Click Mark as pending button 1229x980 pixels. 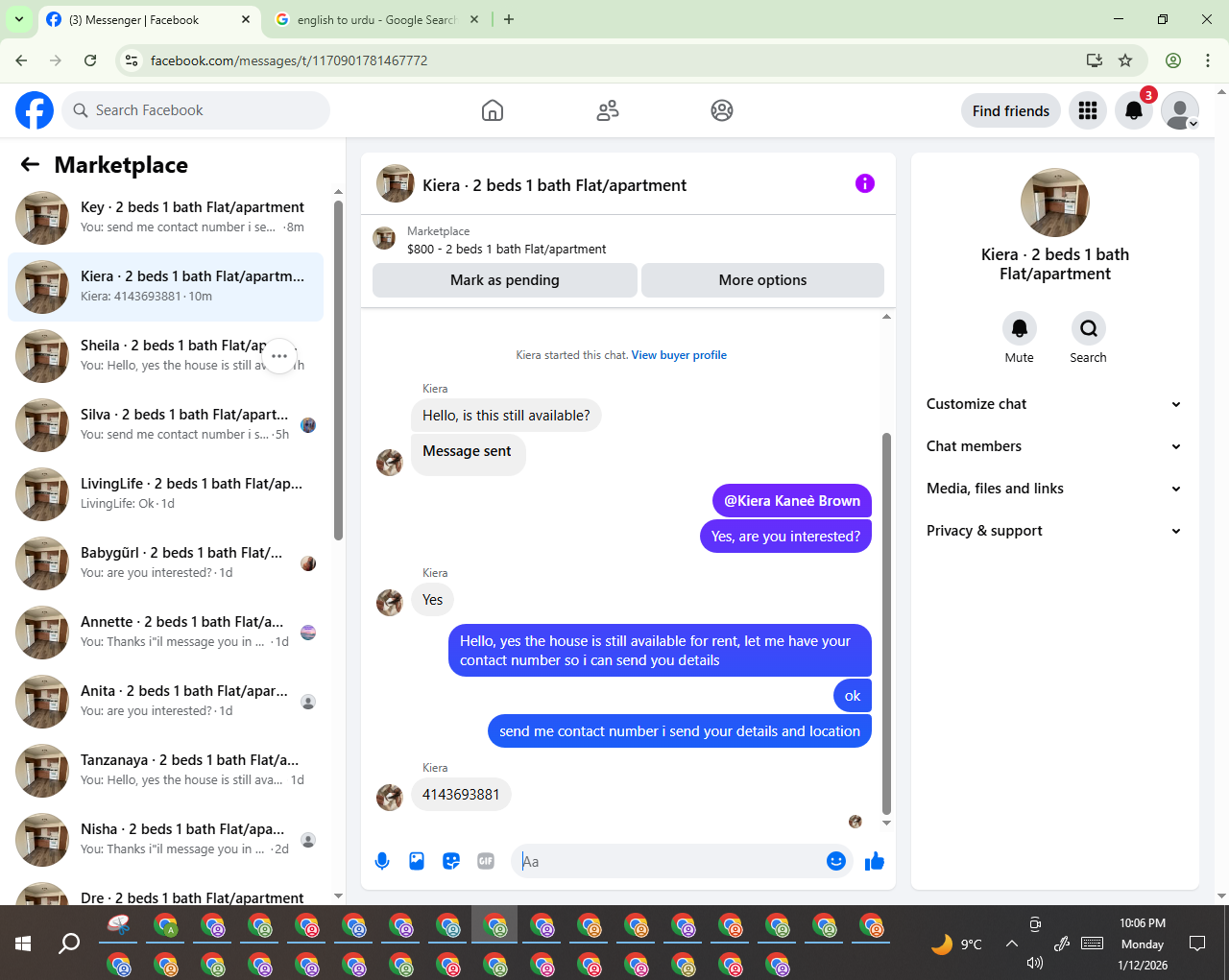505,280
